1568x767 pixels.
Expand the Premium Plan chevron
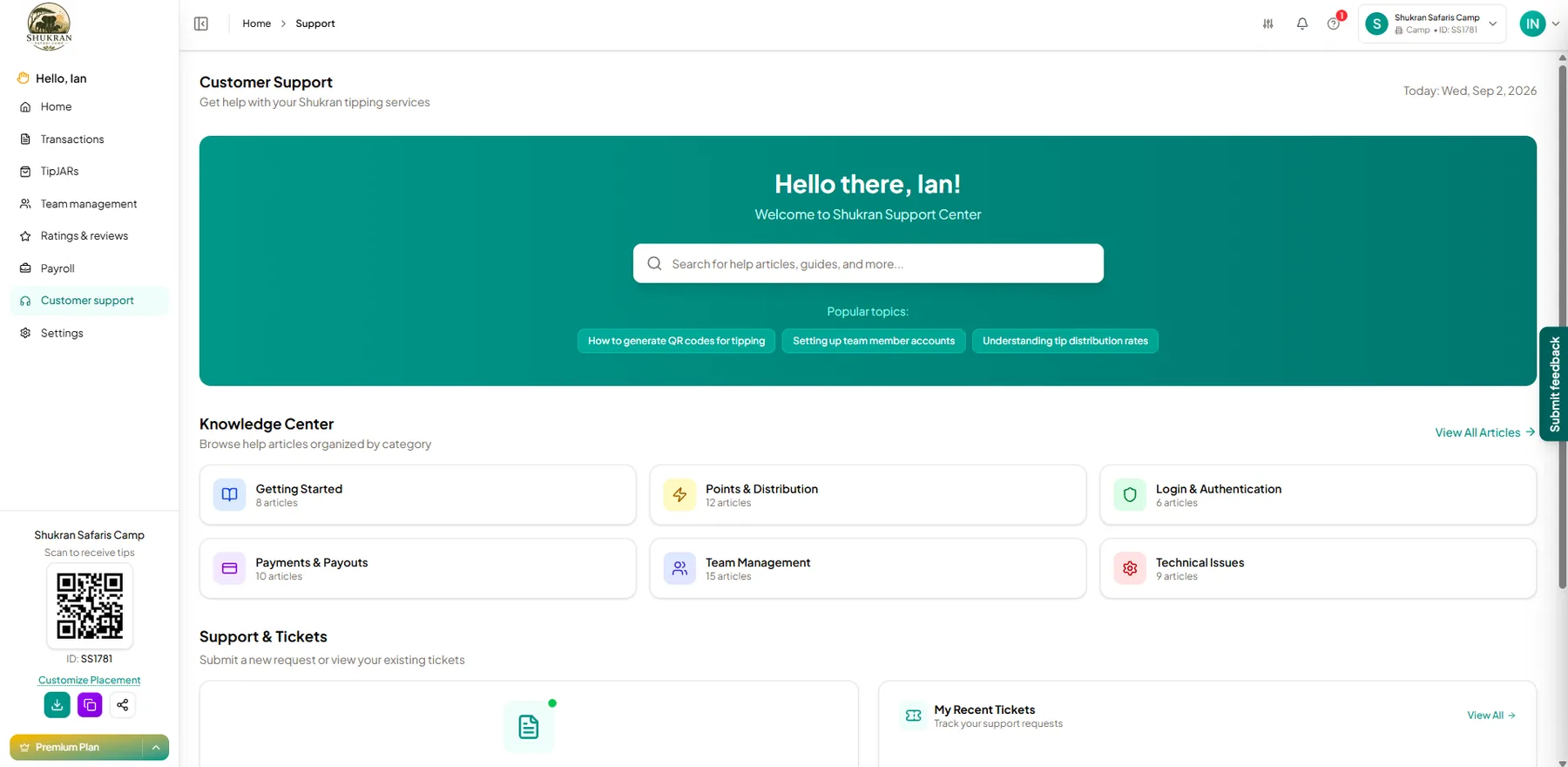click(x=156, y=747)
